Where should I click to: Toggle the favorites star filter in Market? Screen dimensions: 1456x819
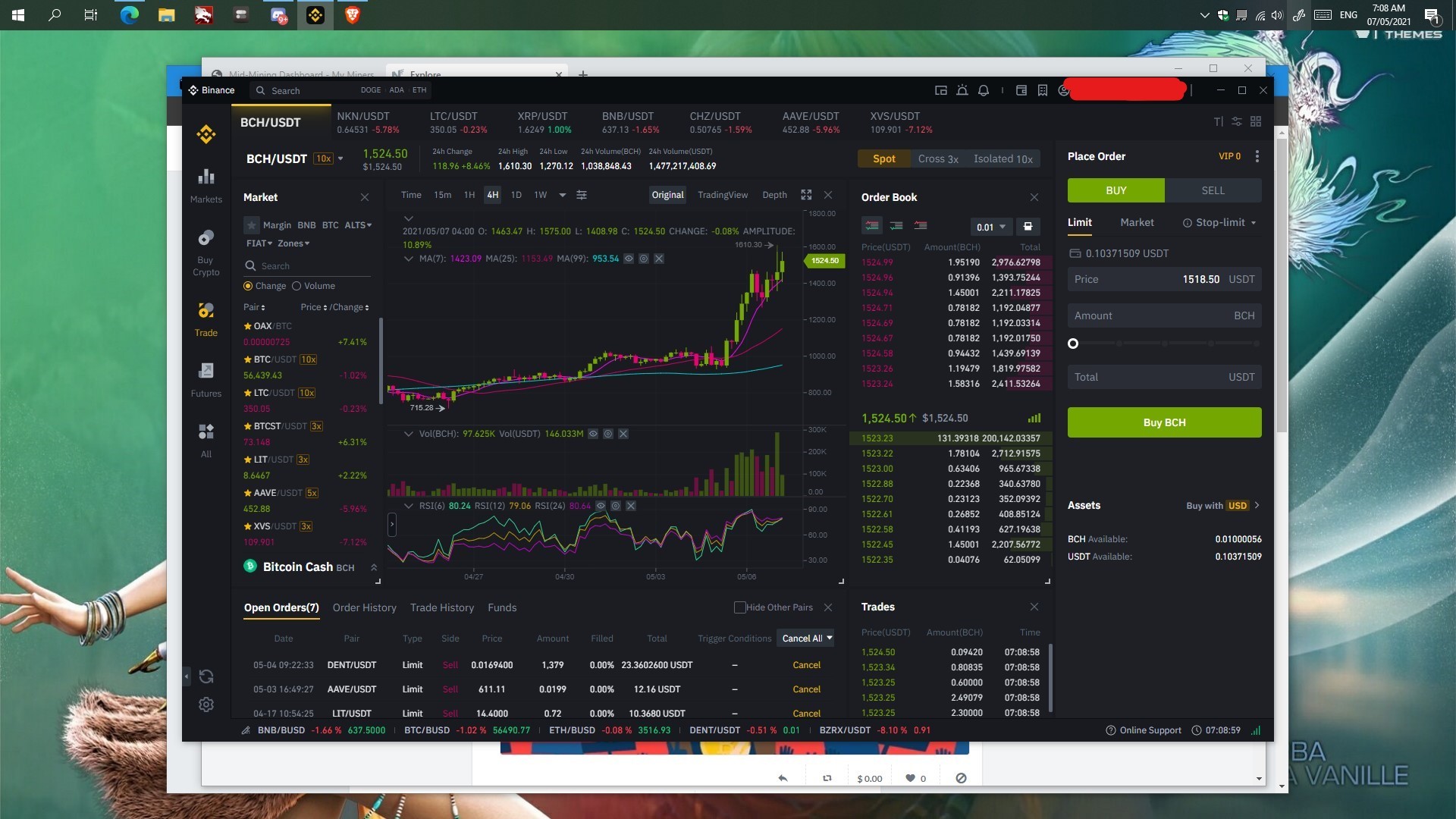(252, 225)
